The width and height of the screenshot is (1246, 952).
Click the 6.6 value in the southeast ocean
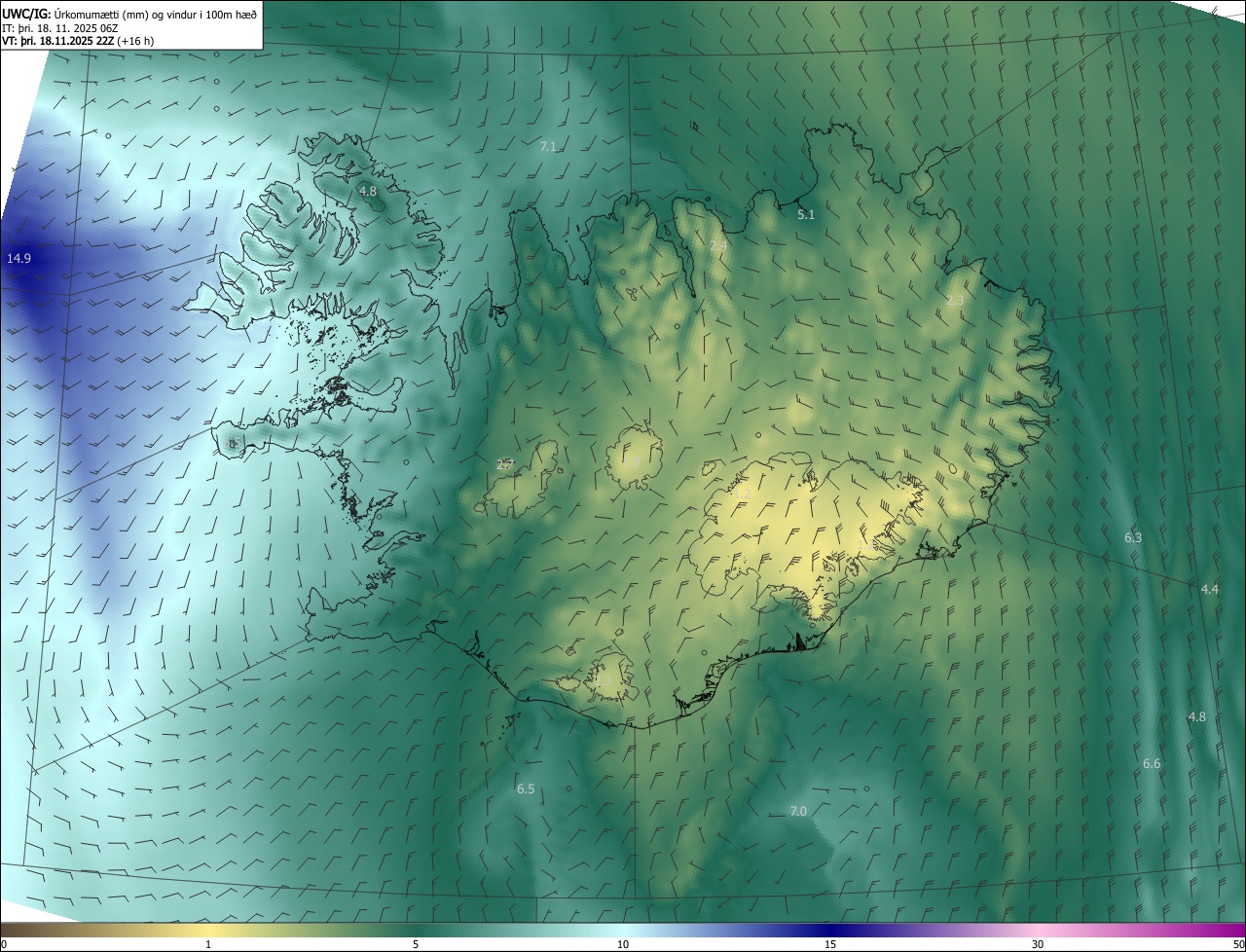(1152, 764)
